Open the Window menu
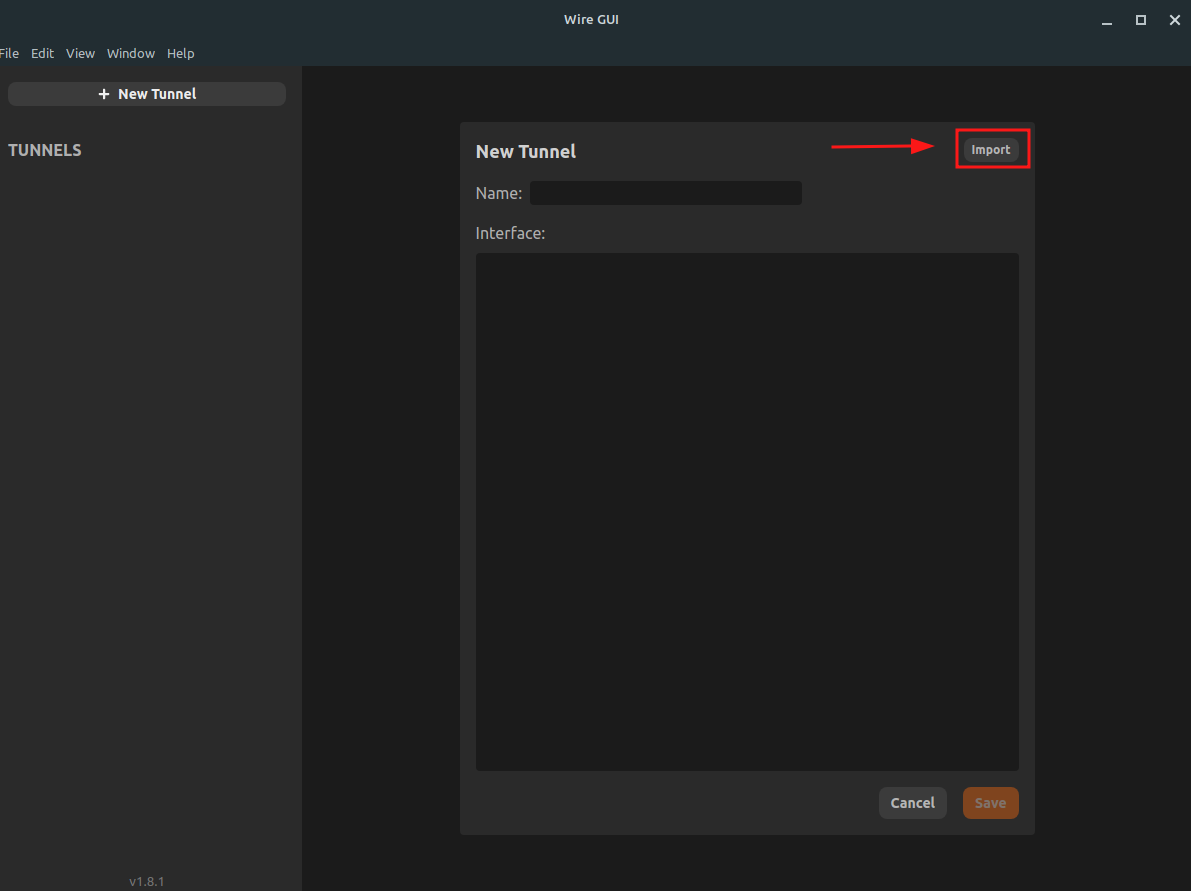Viewport: 1191px width, 891px height. (130, 53)
